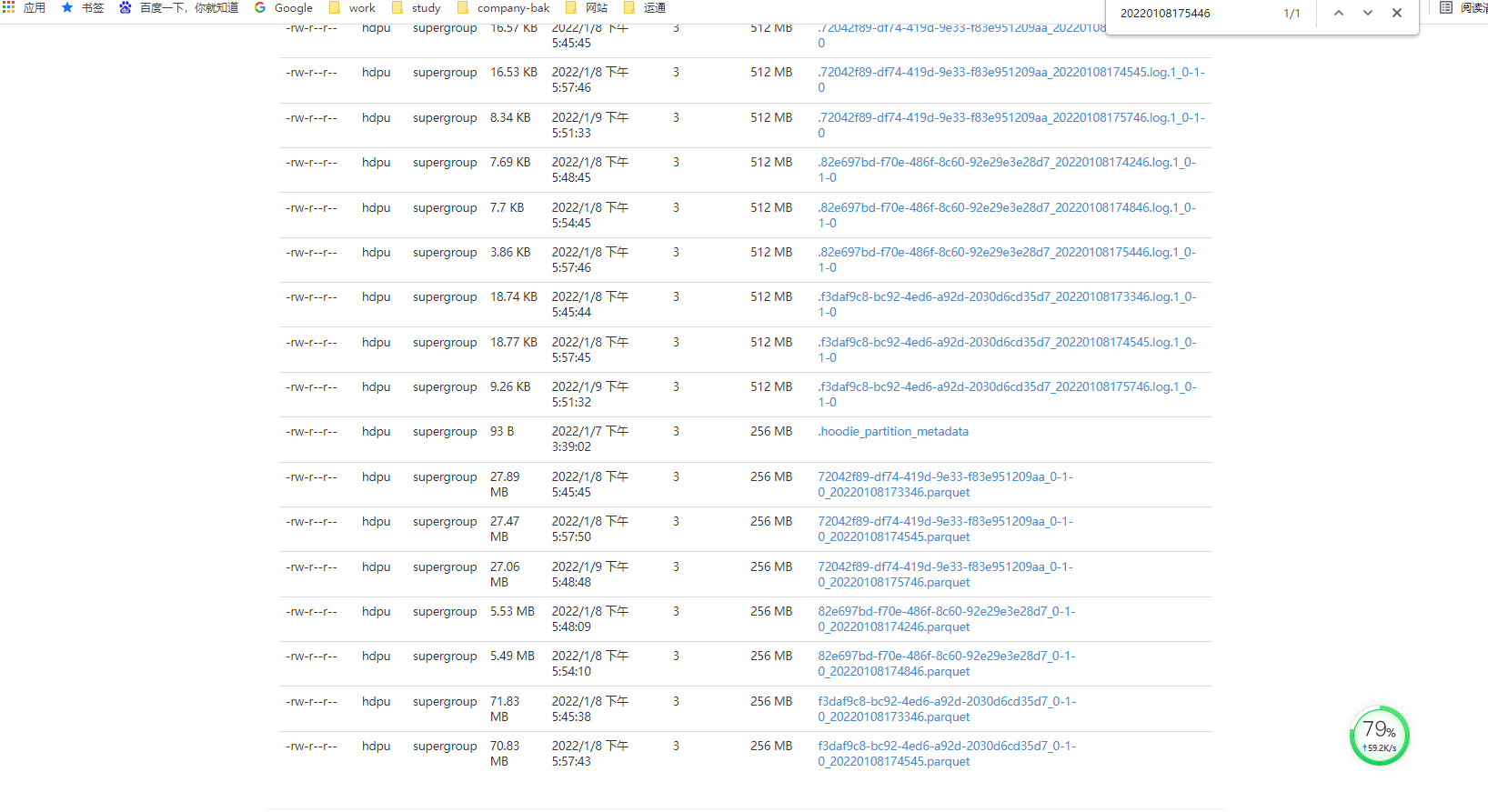The height and width of the screenshot is (812, 1488).
Task: Select the 70.83 MB size cell
Action: point(506,754)
